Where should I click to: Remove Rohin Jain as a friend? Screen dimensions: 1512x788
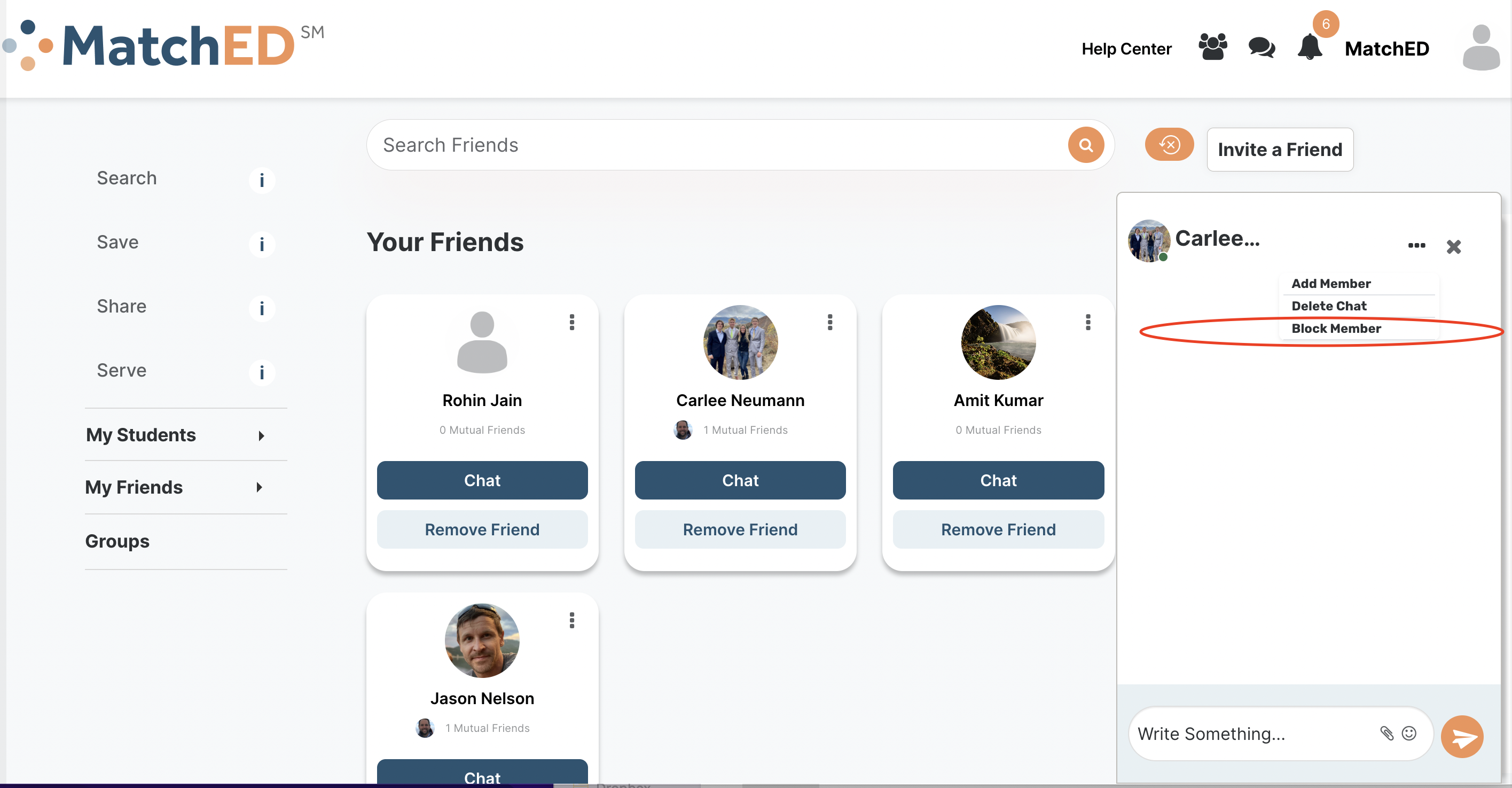pyautogui.click(x=482, y=529)
